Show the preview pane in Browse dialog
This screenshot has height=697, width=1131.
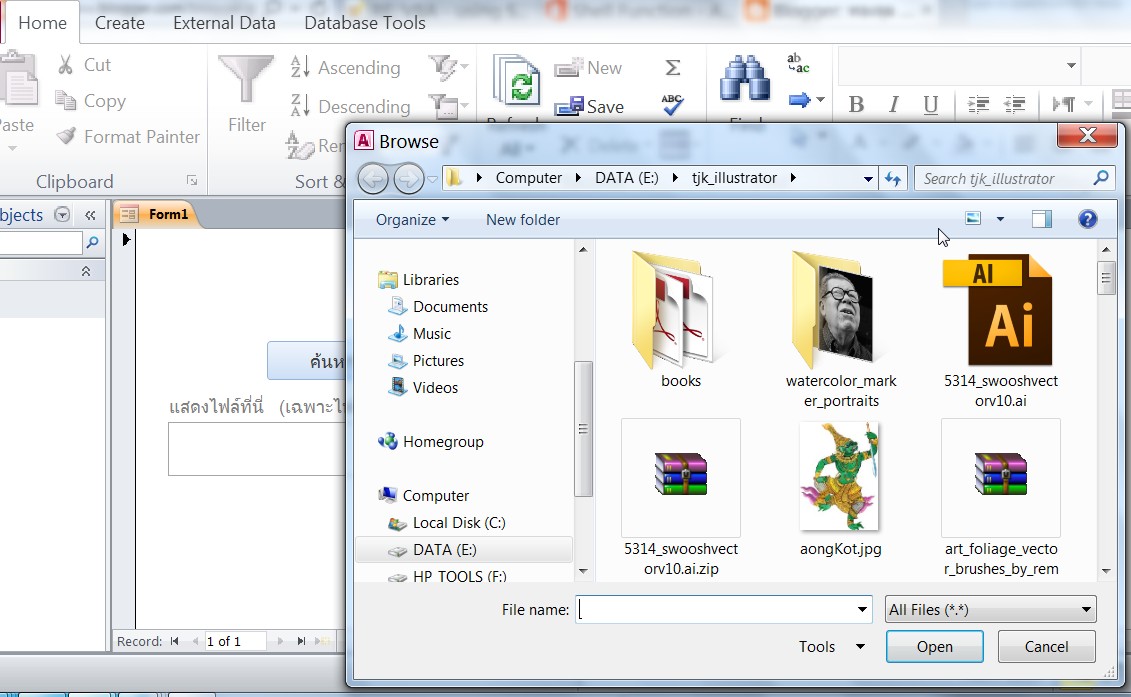(1040, 219)
